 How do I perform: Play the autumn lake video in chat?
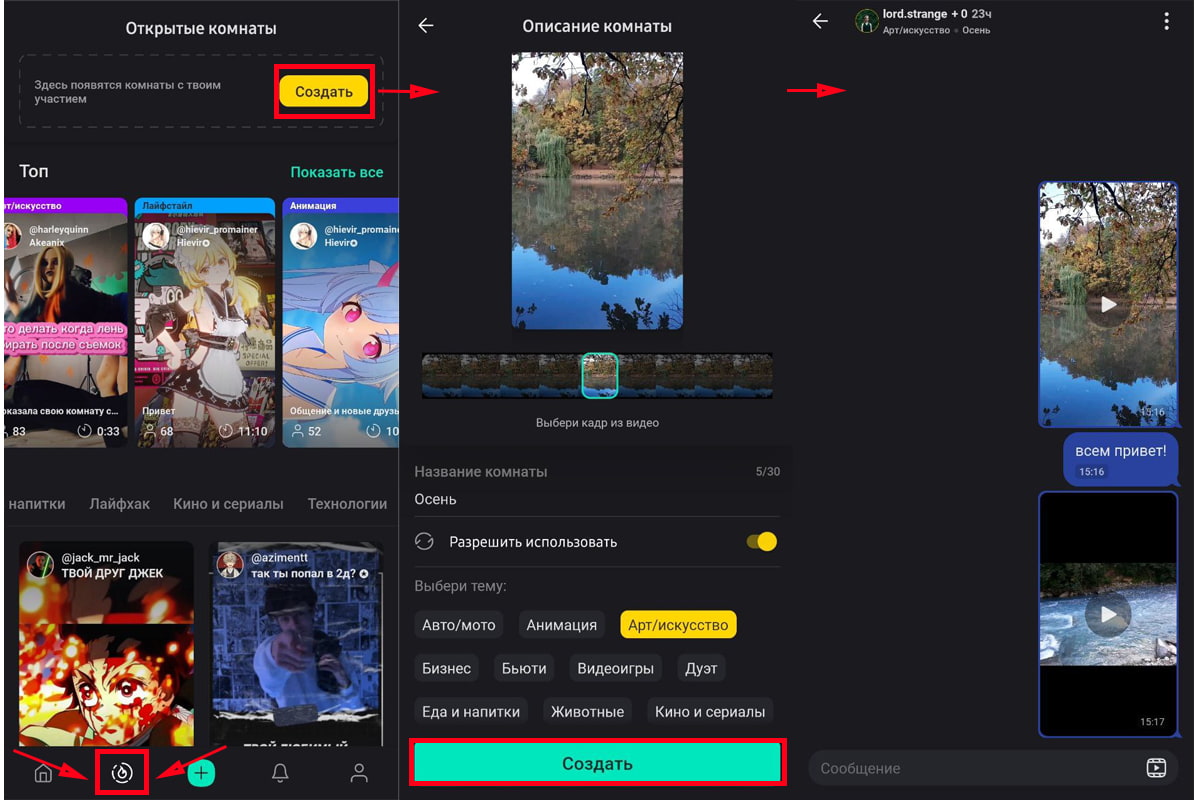(1108, 305)
